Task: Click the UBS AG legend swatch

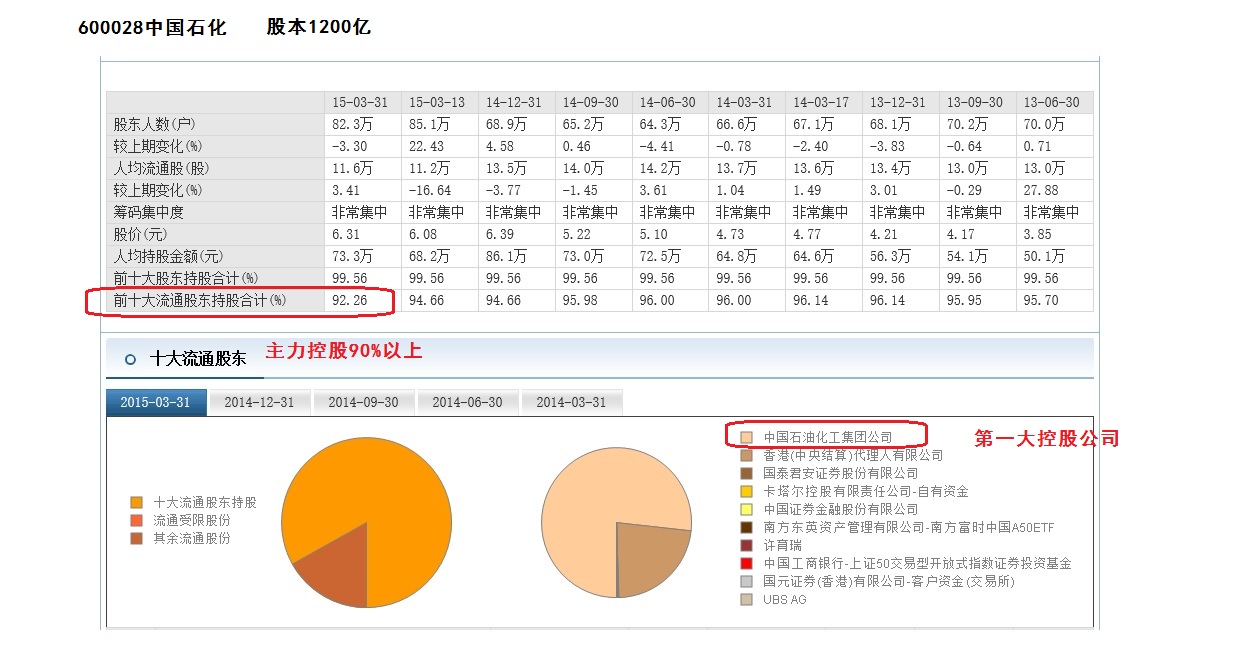Action: pyautogui.click(x=746, y=599)
